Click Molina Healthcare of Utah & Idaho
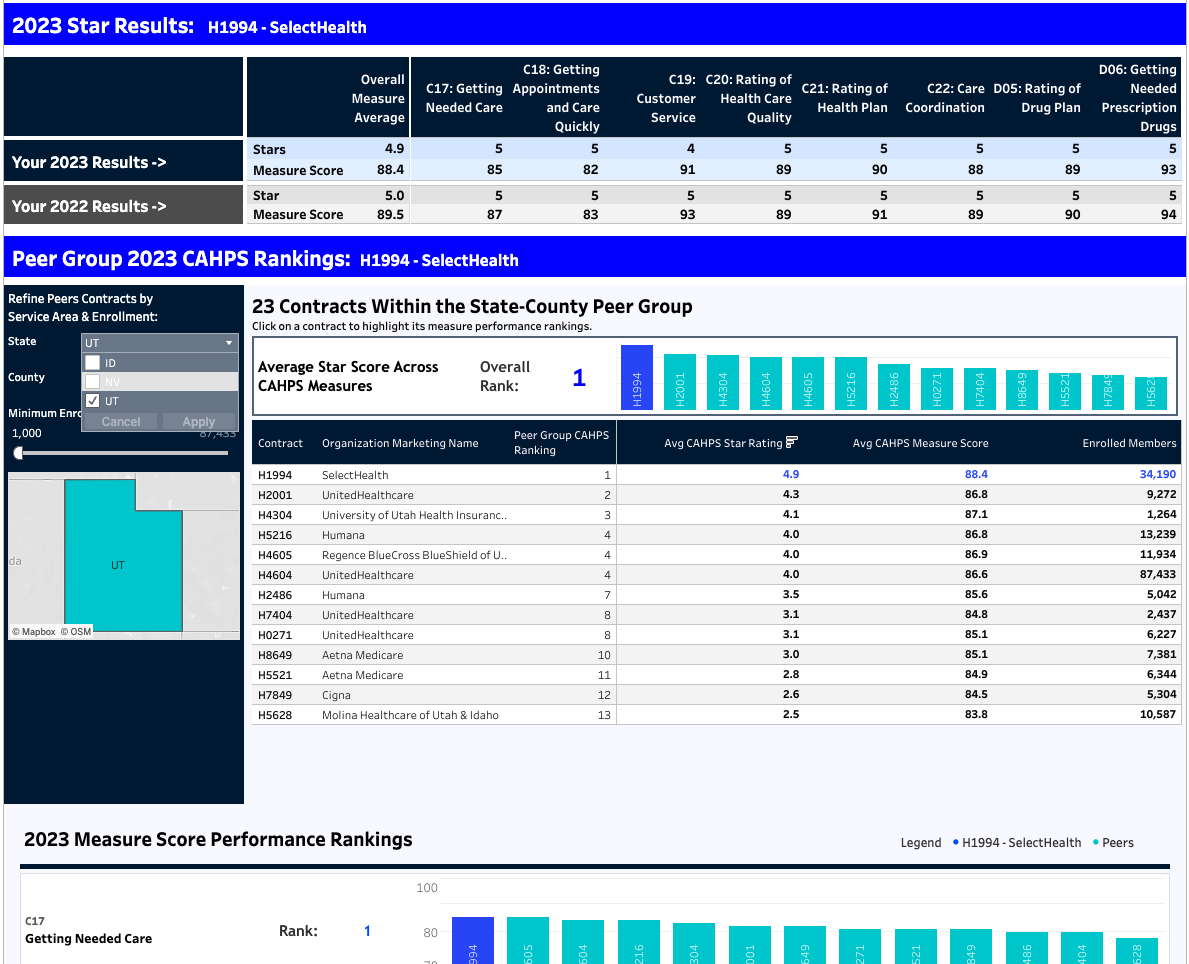The image size is (1189, 964). pos(410,715)
